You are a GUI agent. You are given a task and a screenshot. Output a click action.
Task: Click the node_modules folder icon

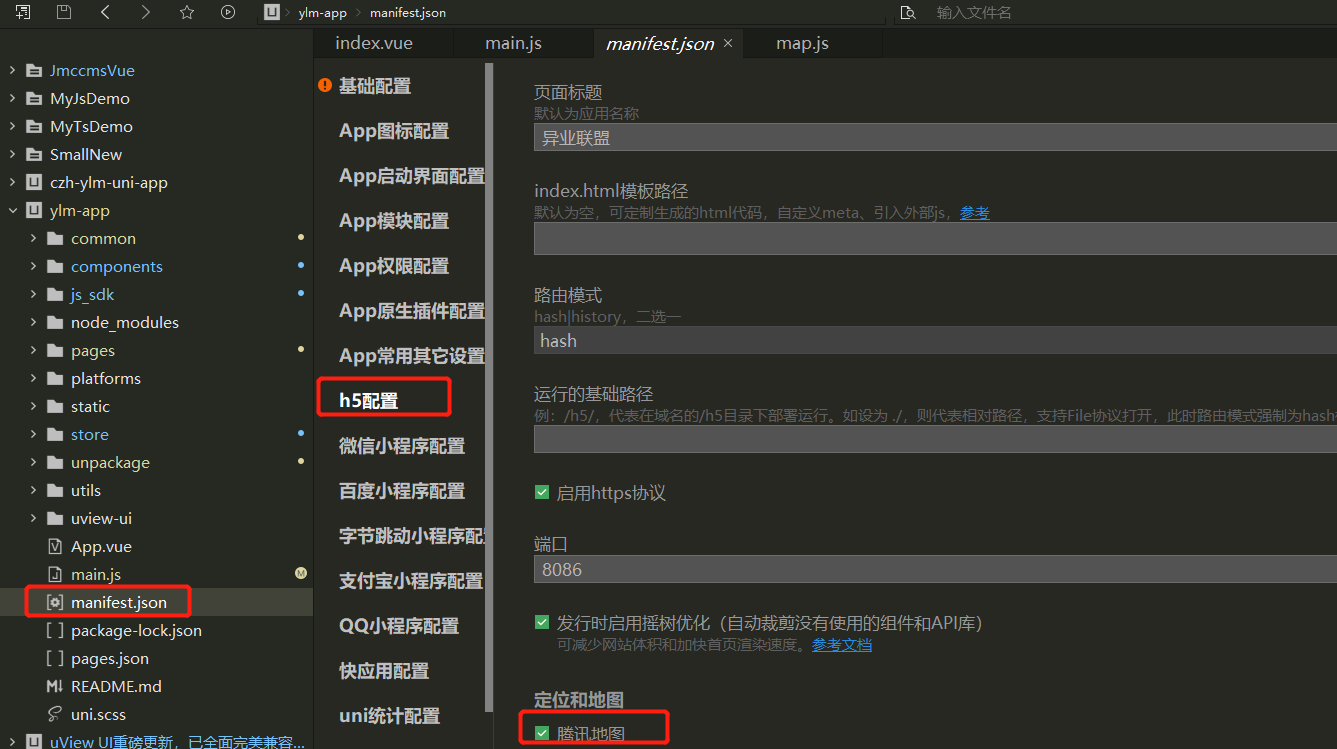[55, 322]
